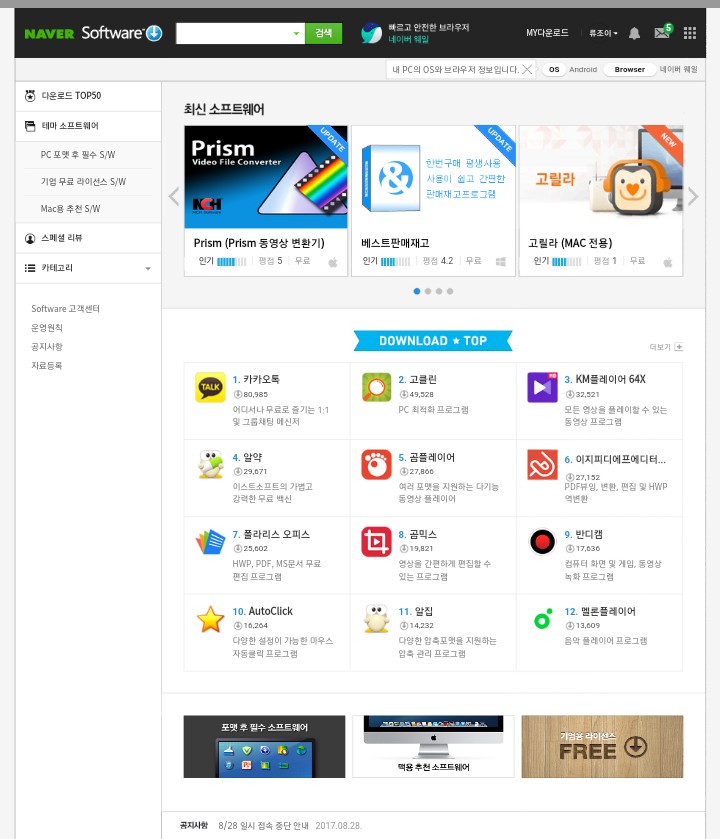Select the 알약 app icon
Image resolution: width=720 pixels, height=839 pixels.
click(209, 465)
